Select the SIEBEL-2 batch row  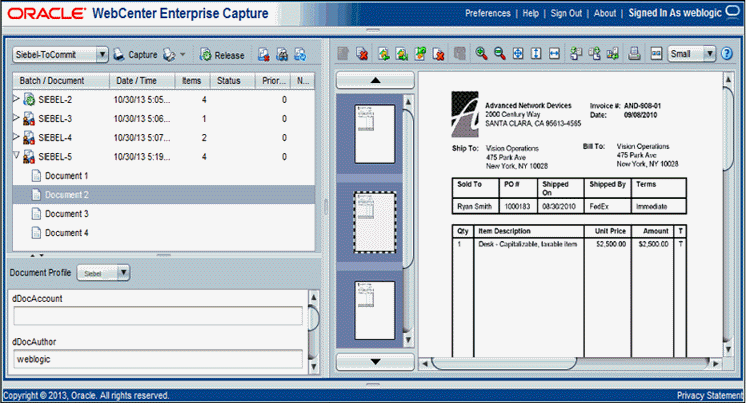click(164, 99)
